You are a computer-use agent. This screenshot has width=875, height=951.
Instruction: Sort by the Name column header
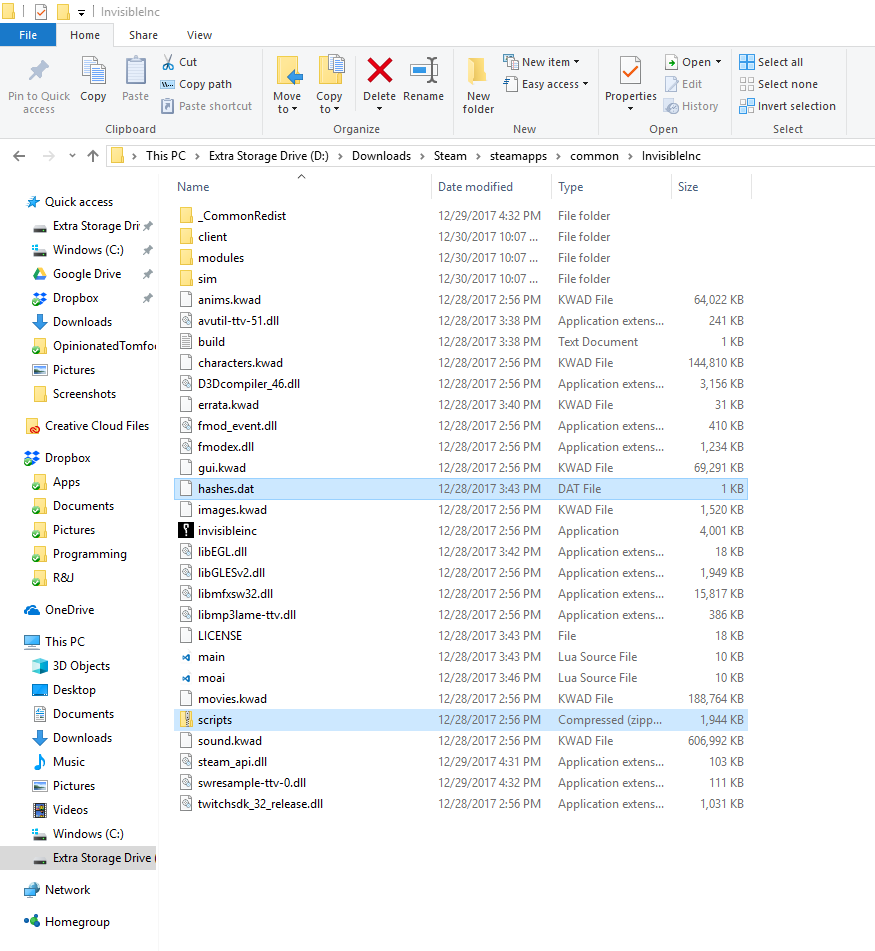click(x=193, y=187)
